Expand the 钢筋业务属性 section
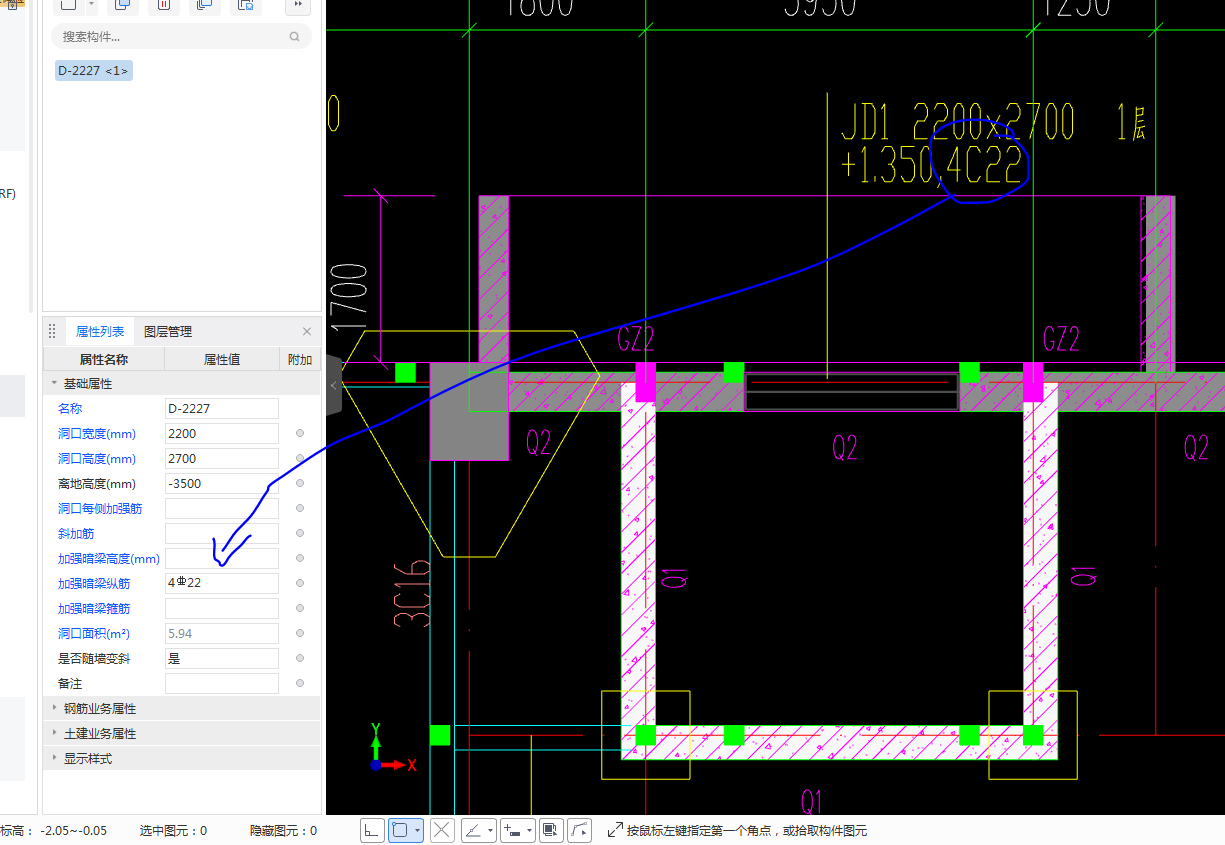Screen dimensions: 1225x845 [x=100, y=708]
